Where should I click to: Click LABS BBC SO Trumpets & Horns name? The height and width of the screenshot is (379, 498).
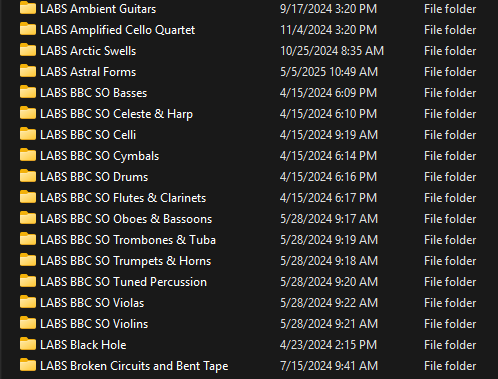tap(125, 261)
